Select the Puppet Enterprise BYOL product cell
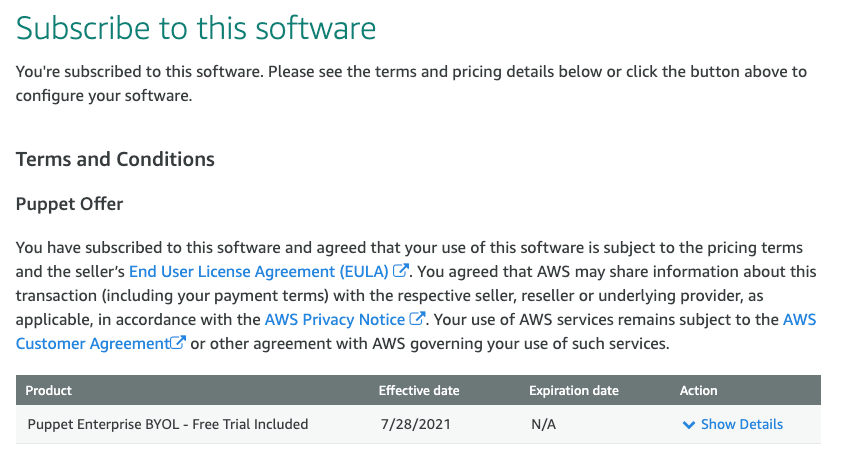This screenshot has height=476, width=854. coord(168,424)
